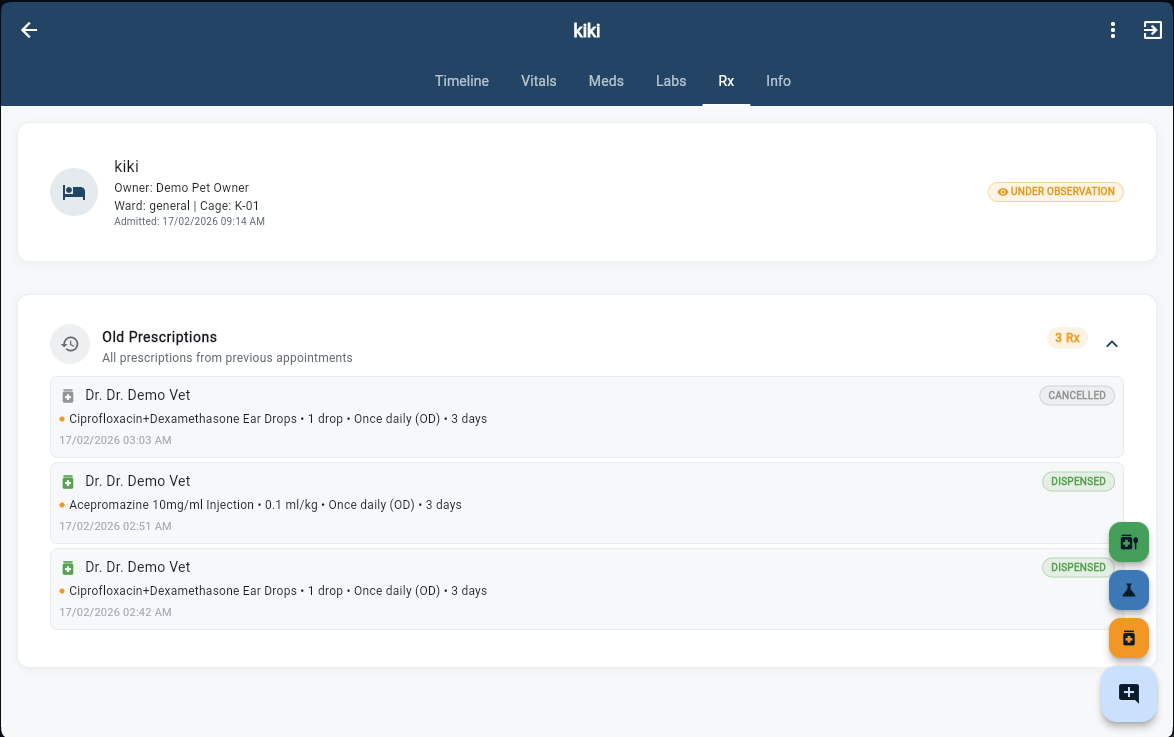Click the DISPENSED badge on the Acepromazine prescription
The height and width of the screenshot is (737, 1174).
pos(1078,481)
